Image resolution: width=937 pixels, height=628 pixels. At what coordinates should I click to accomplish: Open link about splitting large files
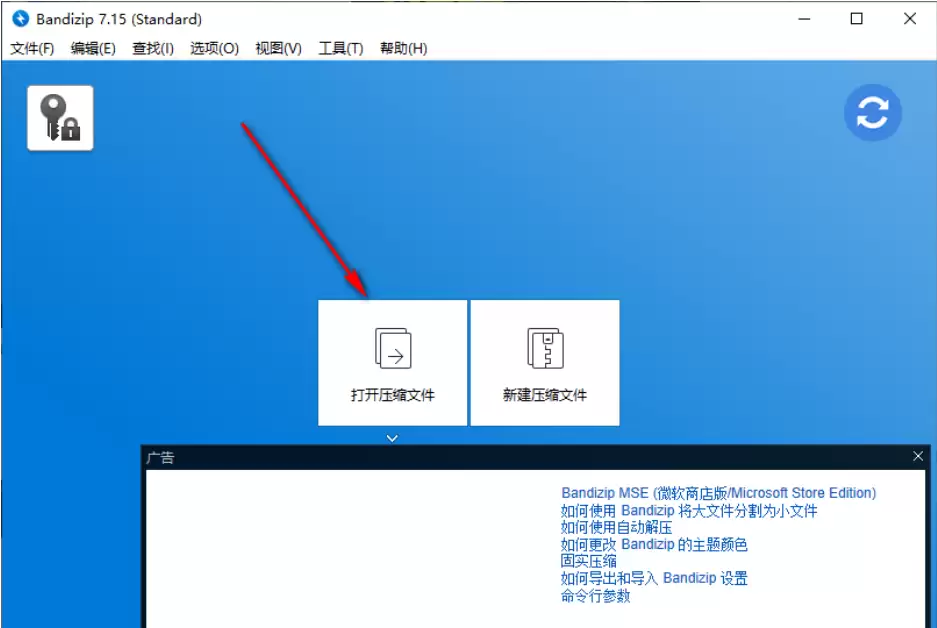coord(689,511)
